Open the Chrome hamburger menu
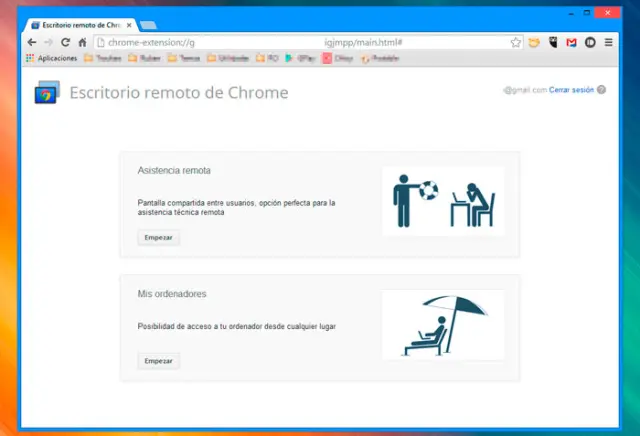Screen dimensions: 640x436 click(x=608, y=43)
